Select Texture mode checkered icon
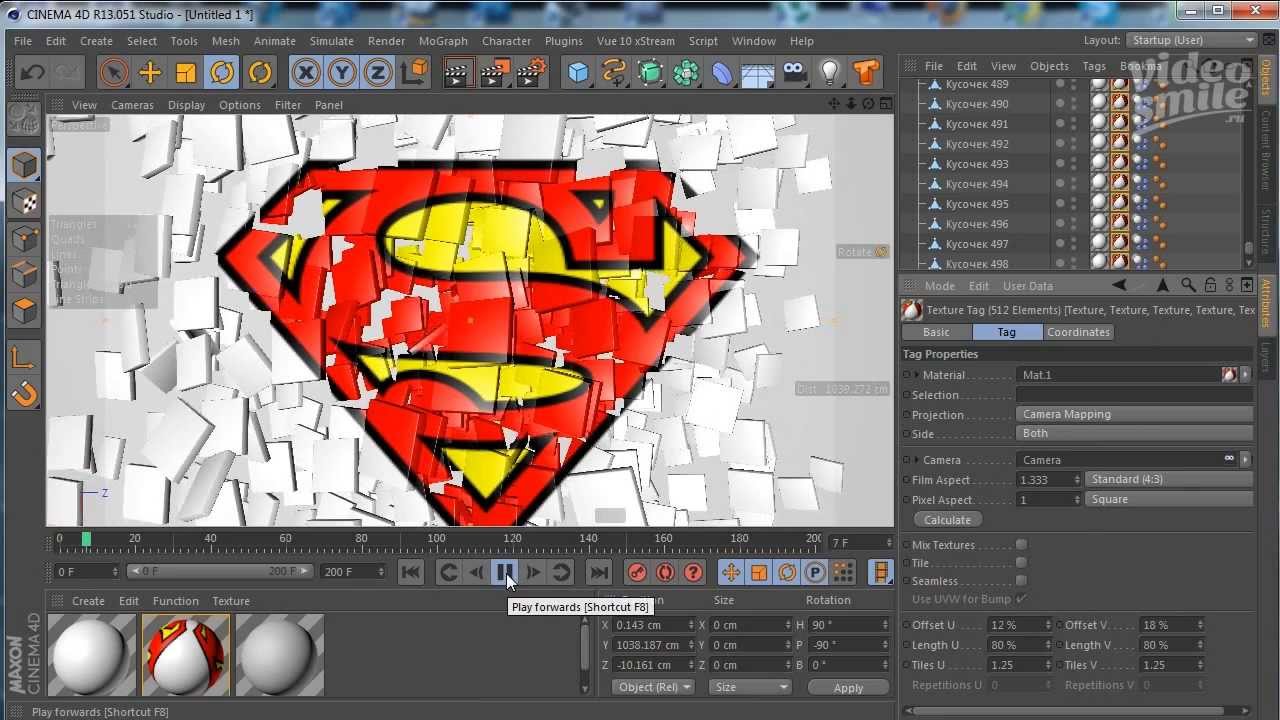Screen dimensions: 1280x720 tap(24, 202)
